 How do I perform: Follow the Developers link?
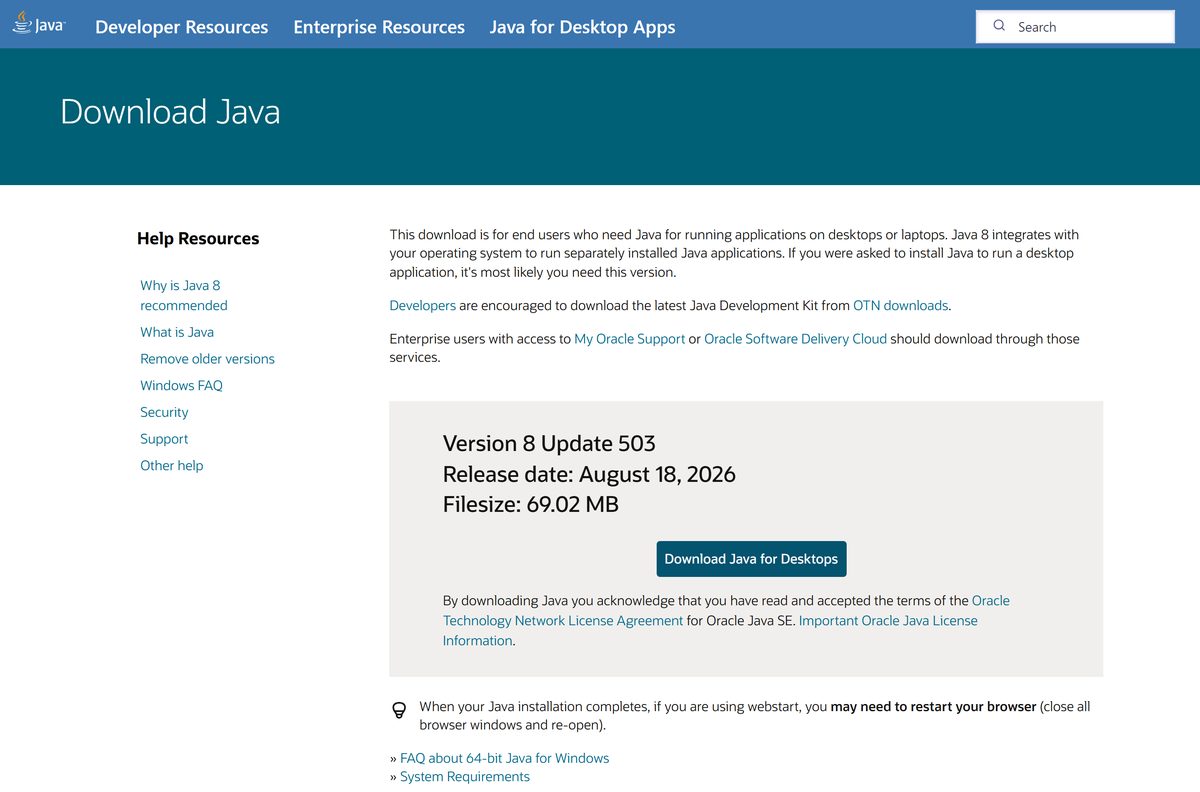(422, 306)
